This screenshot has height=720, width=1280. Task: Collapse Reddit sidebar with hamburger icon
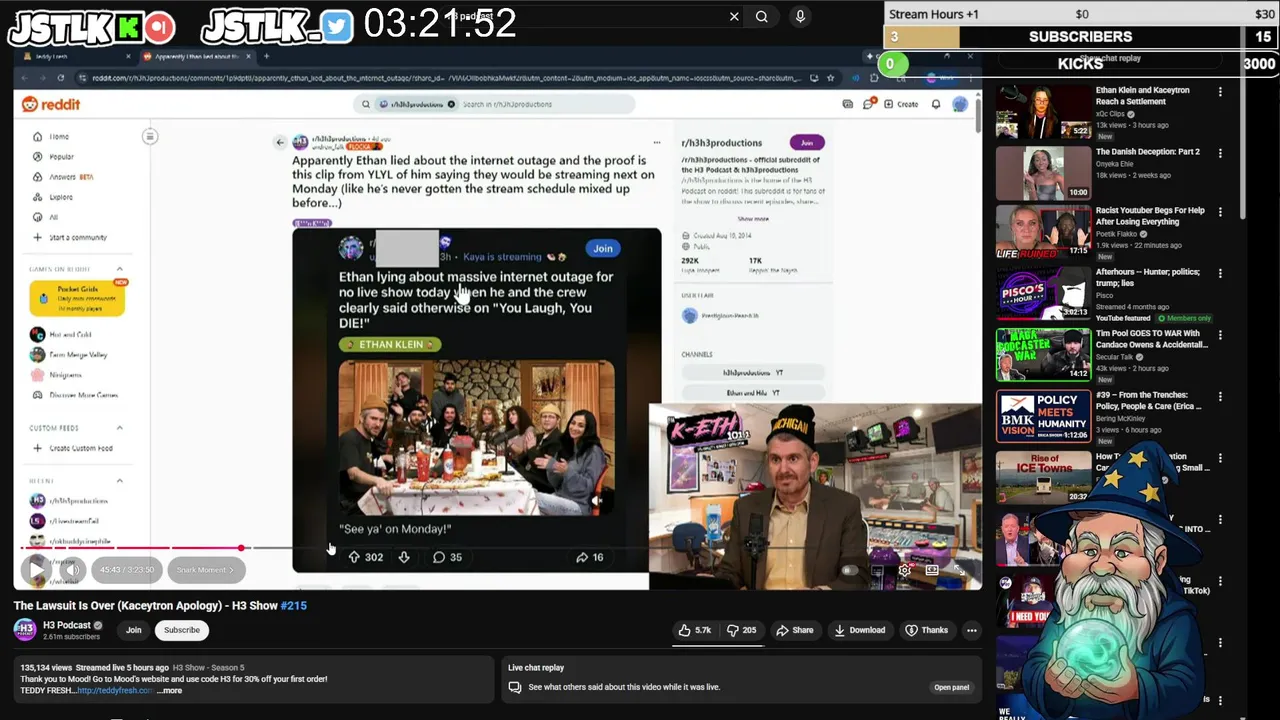[150, 136]
